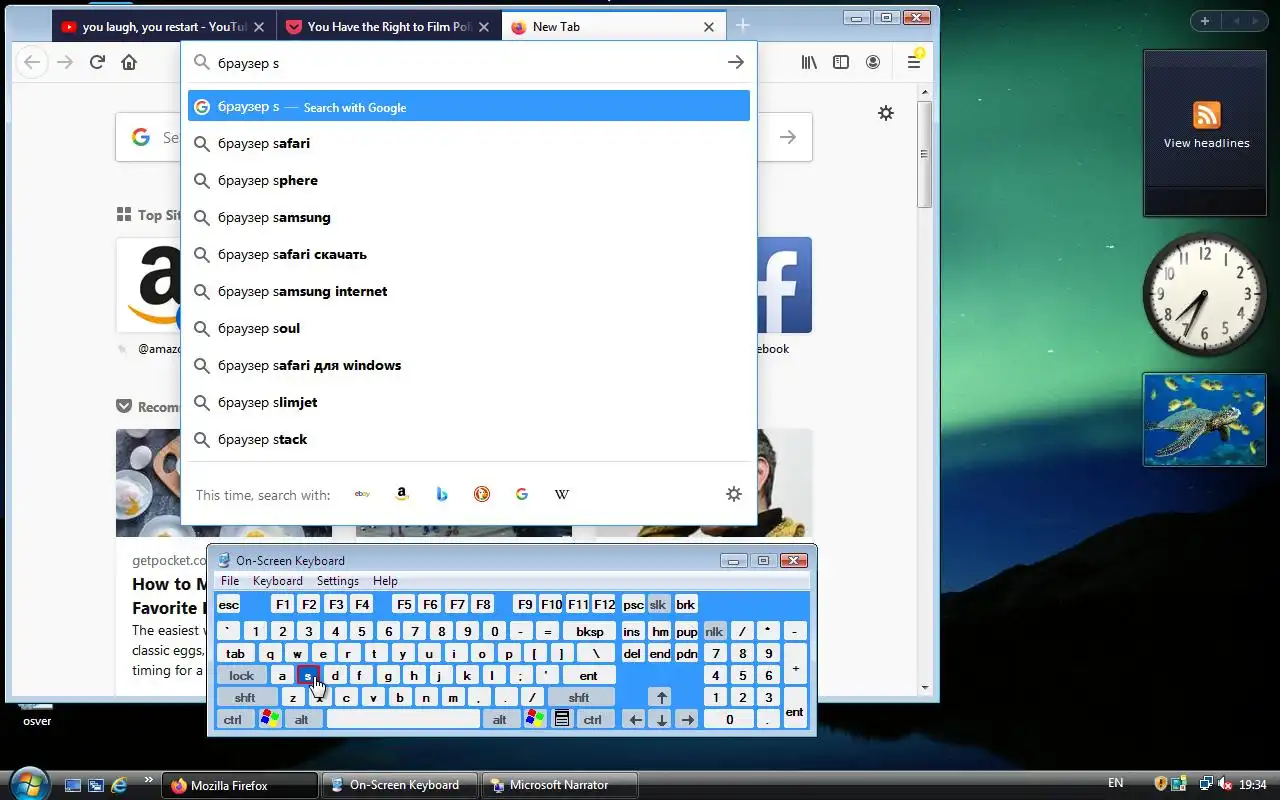Viewport: 1280px width, 800px height.
Task: Open New Tab page settings gear
Action: pyautogui.click(x=886, y=113)
